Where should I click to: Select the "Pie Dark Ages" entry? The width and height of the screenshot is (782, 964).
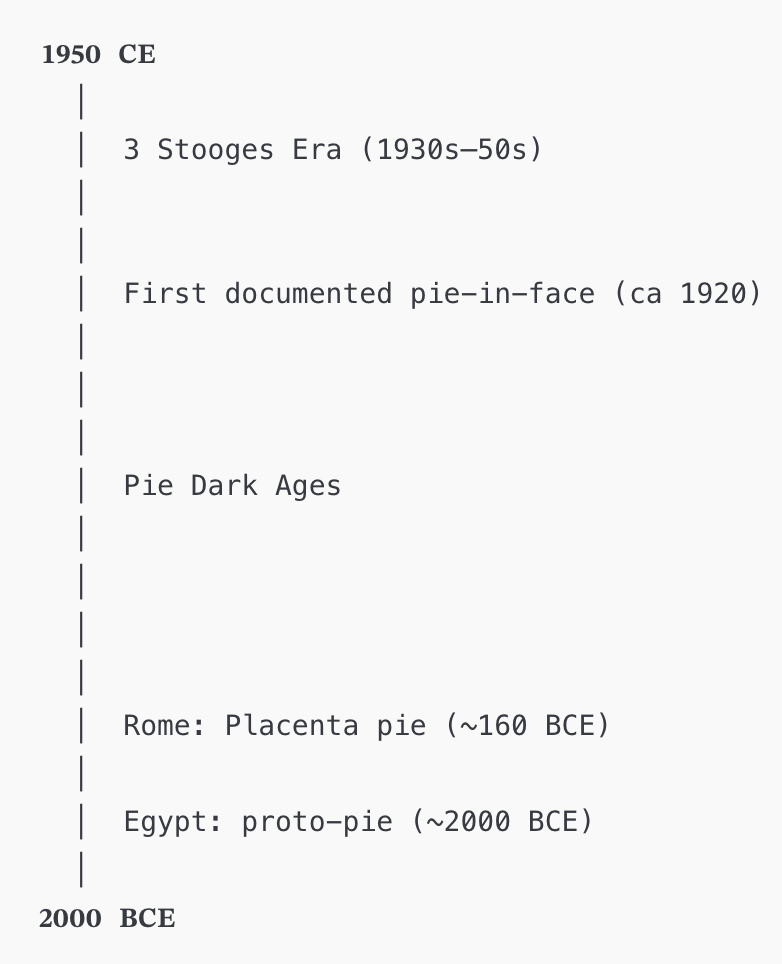coord(232,486)
